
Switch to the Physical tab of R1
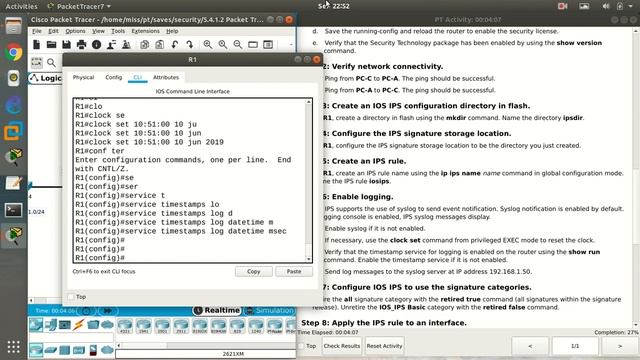click(x=83, y=77)
